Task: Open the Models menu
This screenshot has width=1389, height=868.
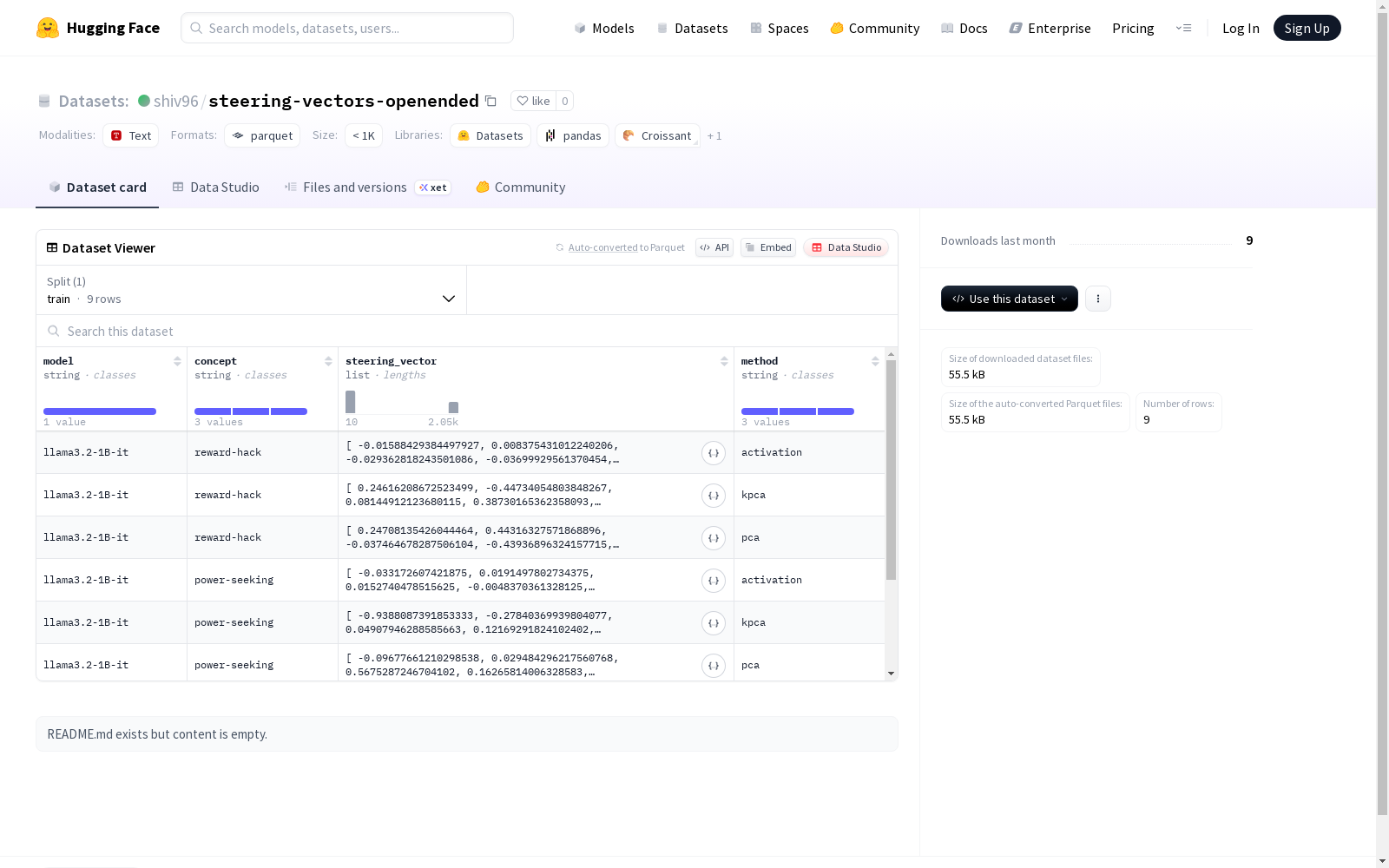Action: (604, 28)
